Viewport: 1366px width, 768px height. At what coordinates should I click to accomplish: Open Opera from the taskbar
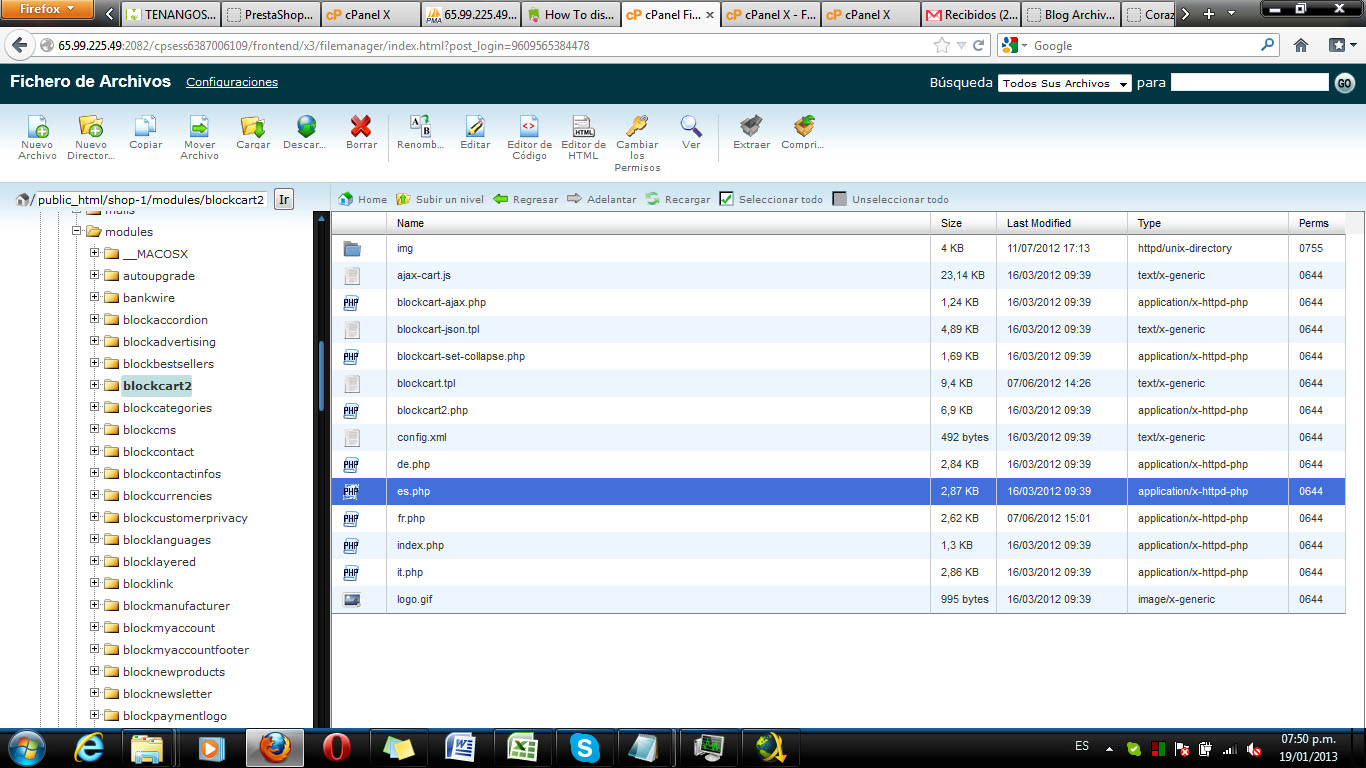[x=336, y=747]
